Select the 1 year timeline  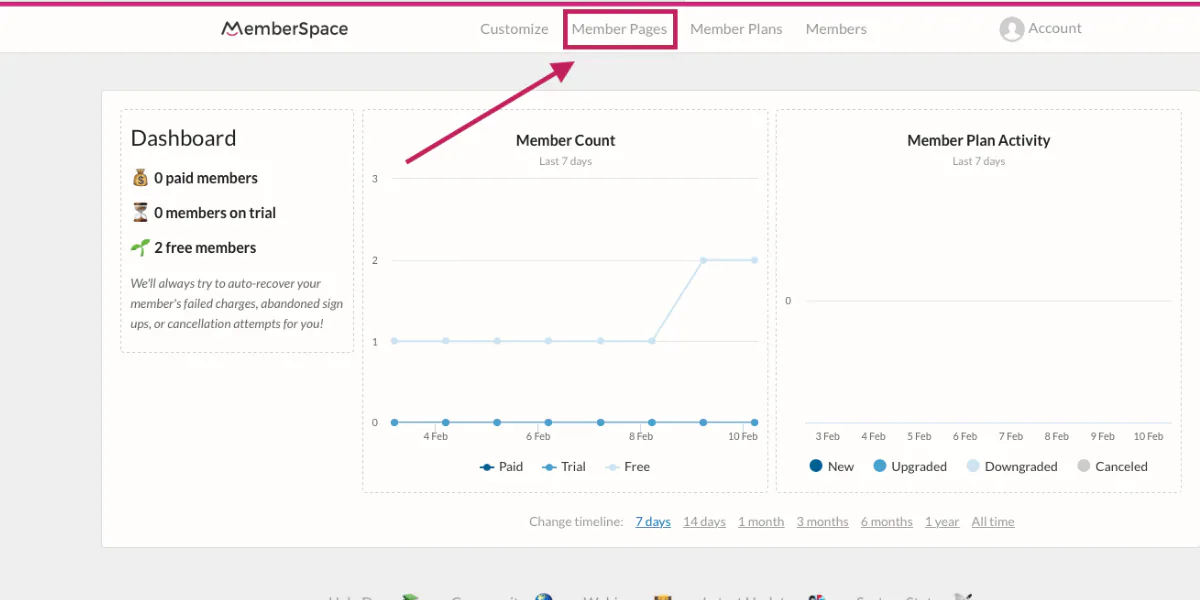(x=942, y=521)
